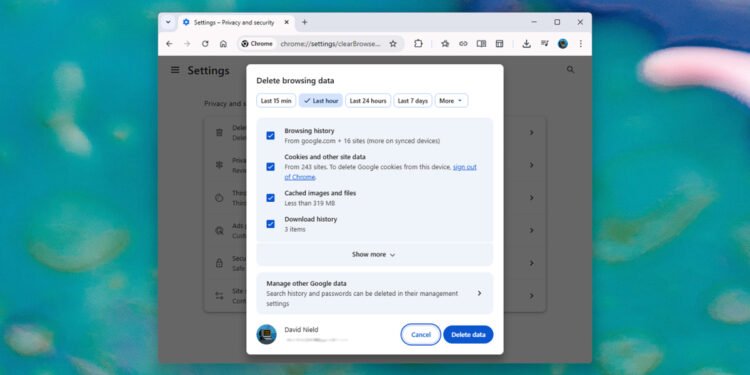This screenshot has height=375, width=750.
Task: Open the tab search dropdown arrow
Action: point(168,22)
